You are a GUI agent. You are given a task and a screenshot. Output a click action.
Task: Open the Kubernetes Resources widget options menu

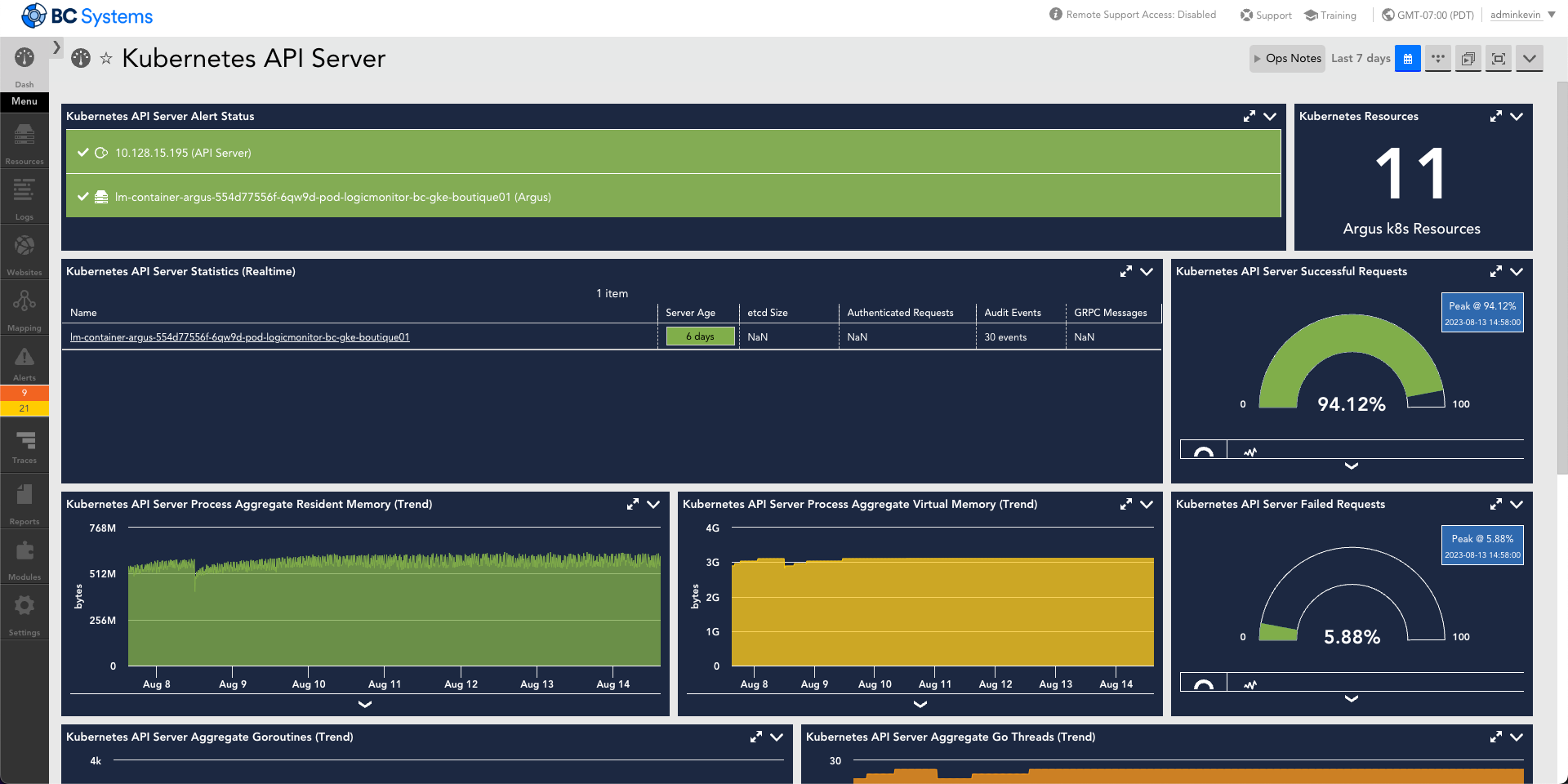click(1517, 116)
